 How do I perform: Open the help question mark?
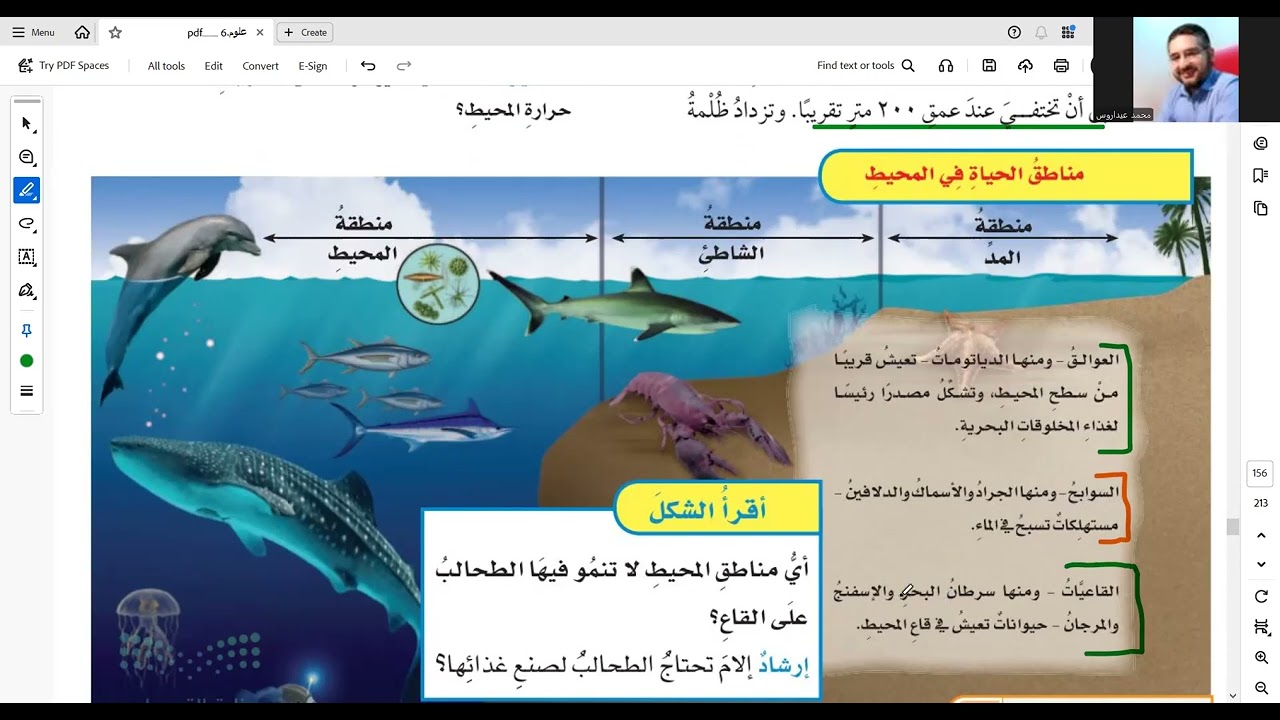pos(1014,32)
